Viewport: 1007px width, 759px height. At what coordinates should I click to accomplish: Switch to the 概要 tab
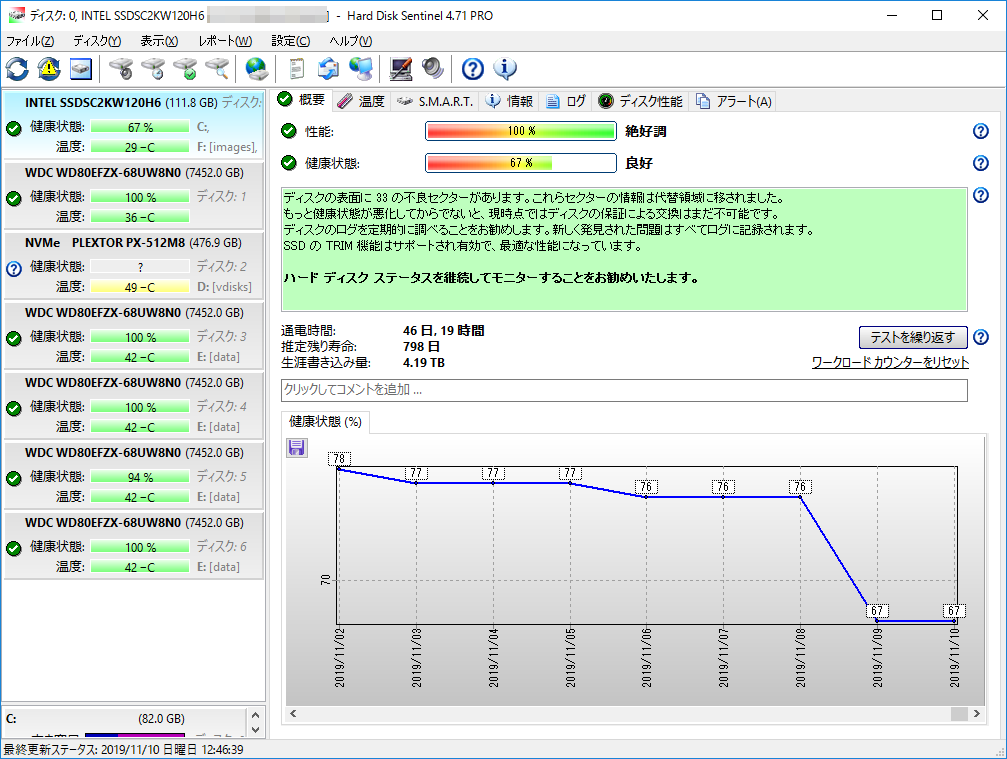[302, 100]
